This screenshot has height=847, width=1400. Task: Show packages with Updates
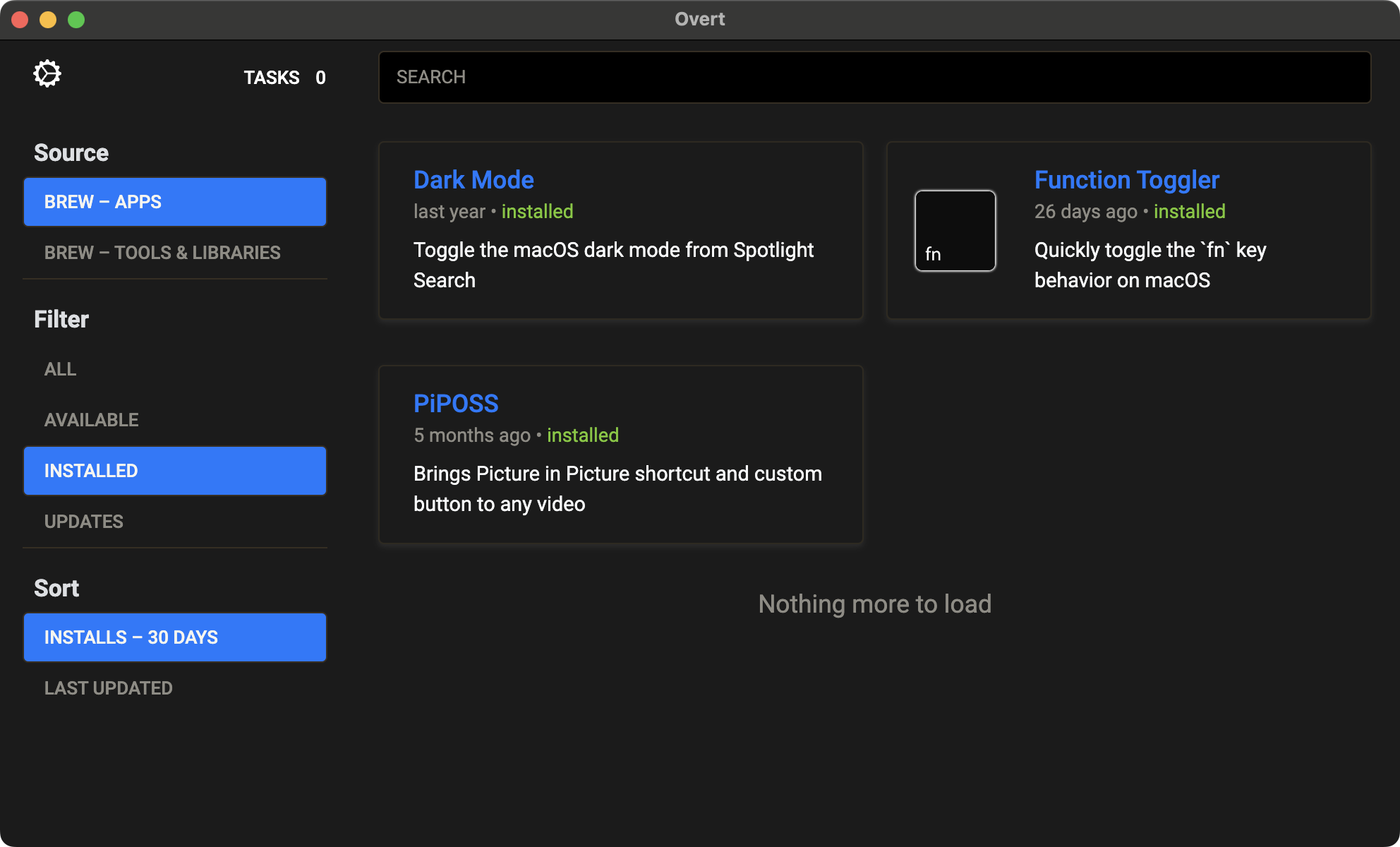click(84, 522)
